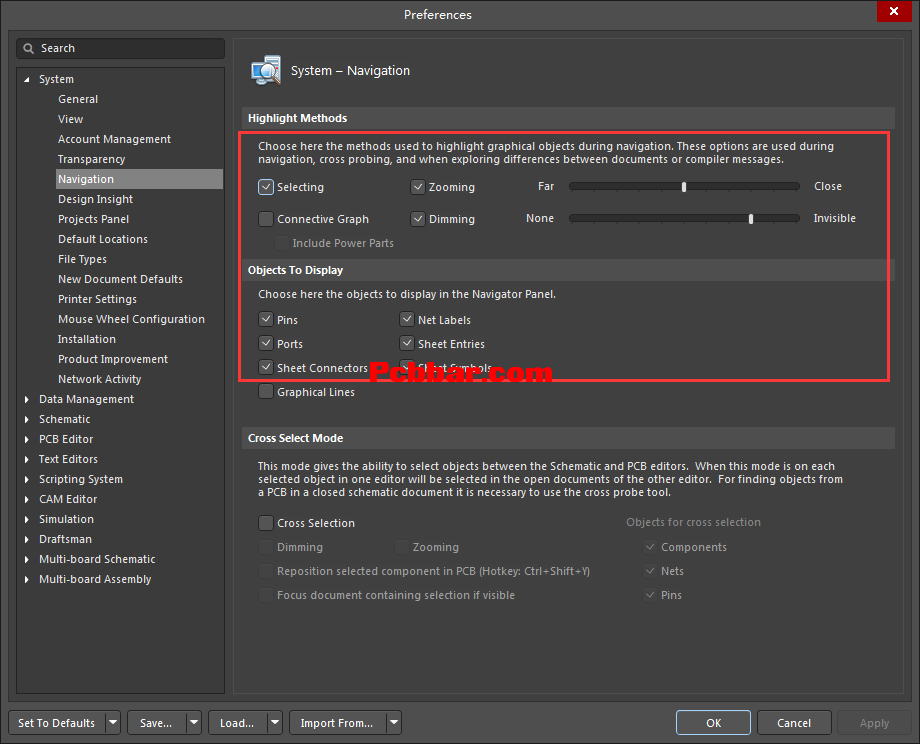The image size is (920, 744).
Task: Click into the Search field
Action: pos(128,48)
